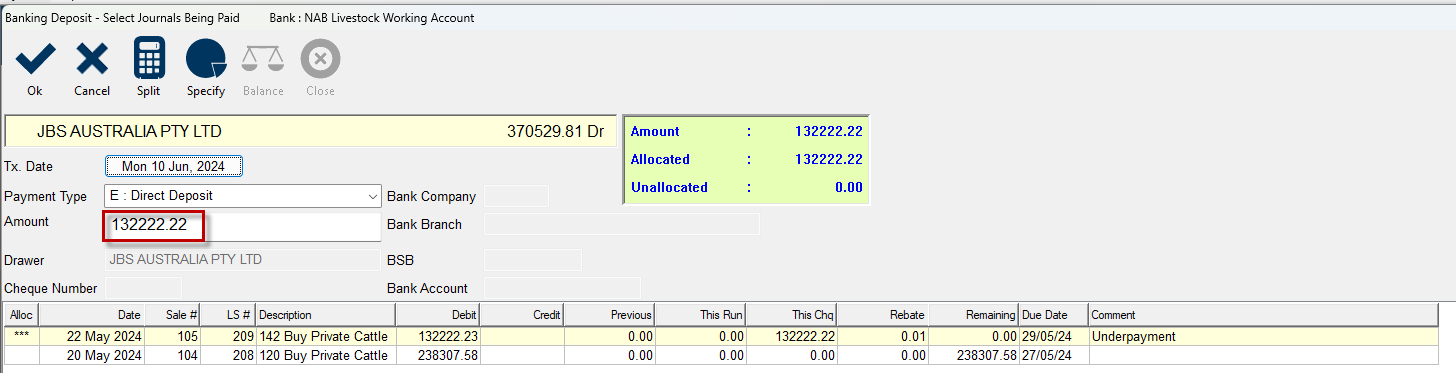Sort by the Due Date column header

pyautogui.click(x=1053, y=315)
